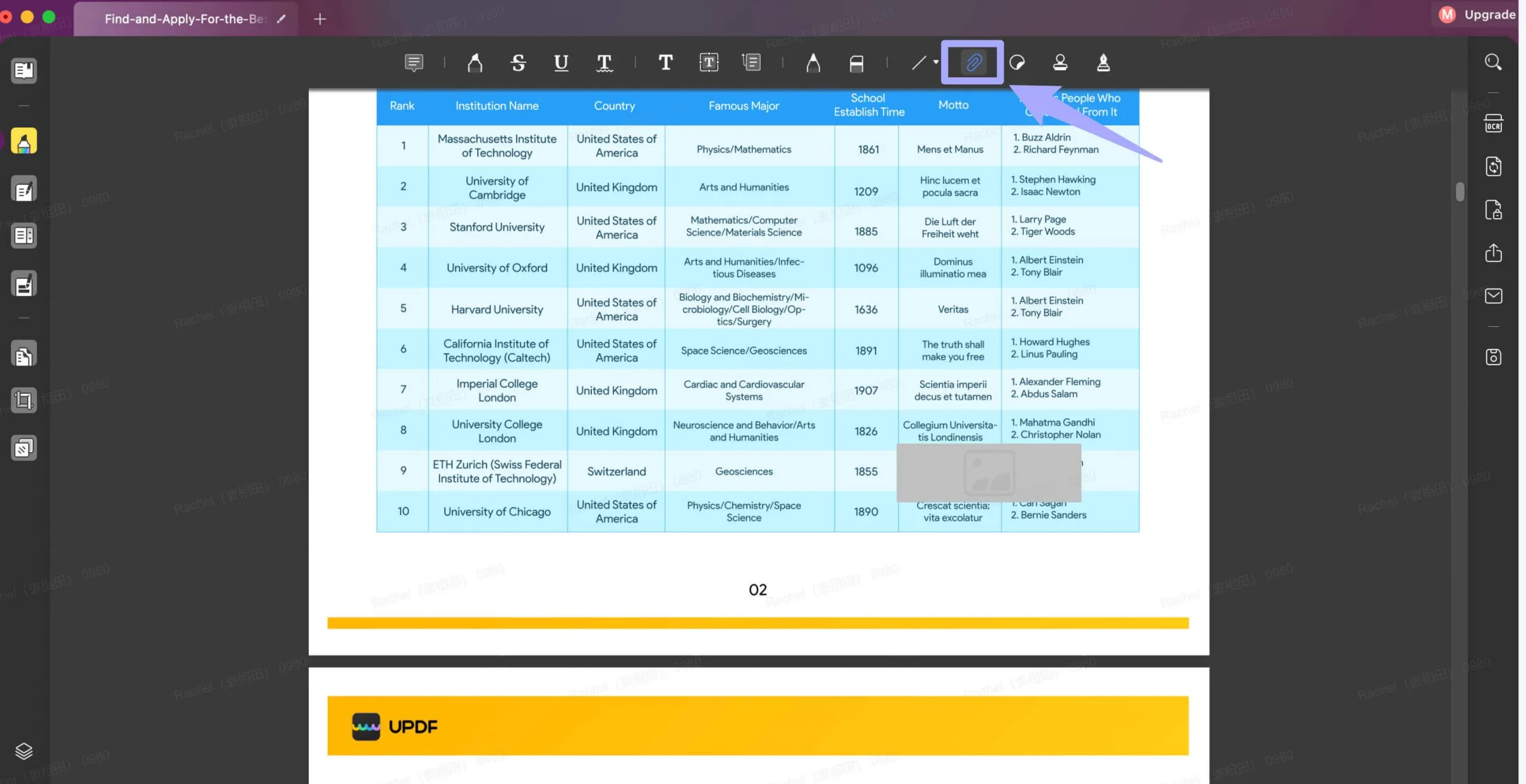1526x784 pixels.
Task: Open the protect PDF lock icon
Action: 1493,210
